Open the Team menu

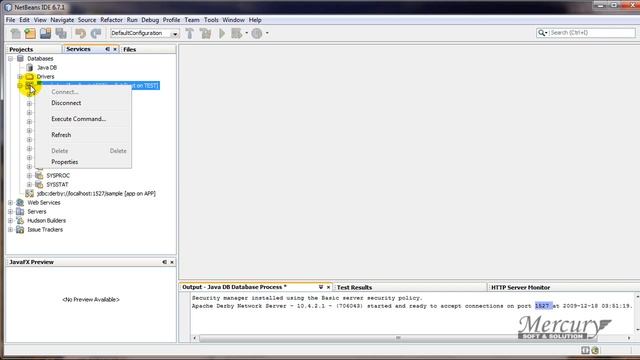[x=192, y=20]
